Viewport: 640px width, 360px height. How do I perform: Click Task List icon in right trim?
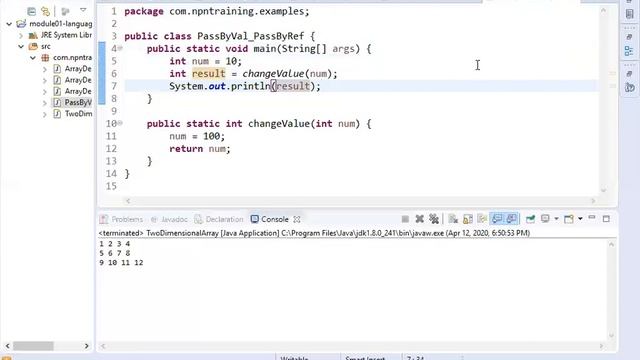(x=629, y=14)
